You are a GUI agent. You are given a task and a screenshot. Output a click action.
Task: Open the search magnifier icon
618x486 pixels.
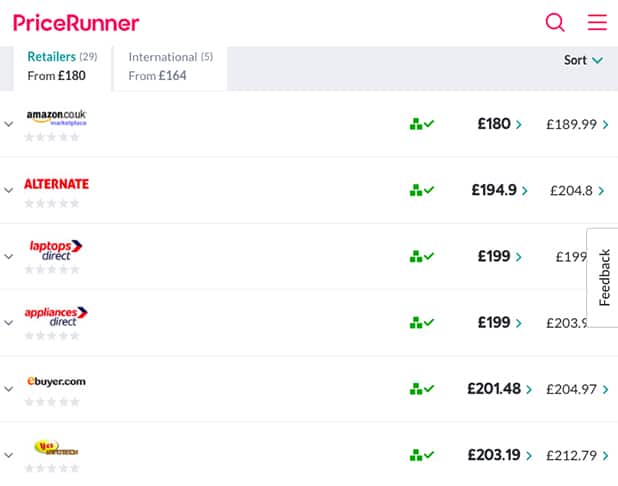coord(555,22)
